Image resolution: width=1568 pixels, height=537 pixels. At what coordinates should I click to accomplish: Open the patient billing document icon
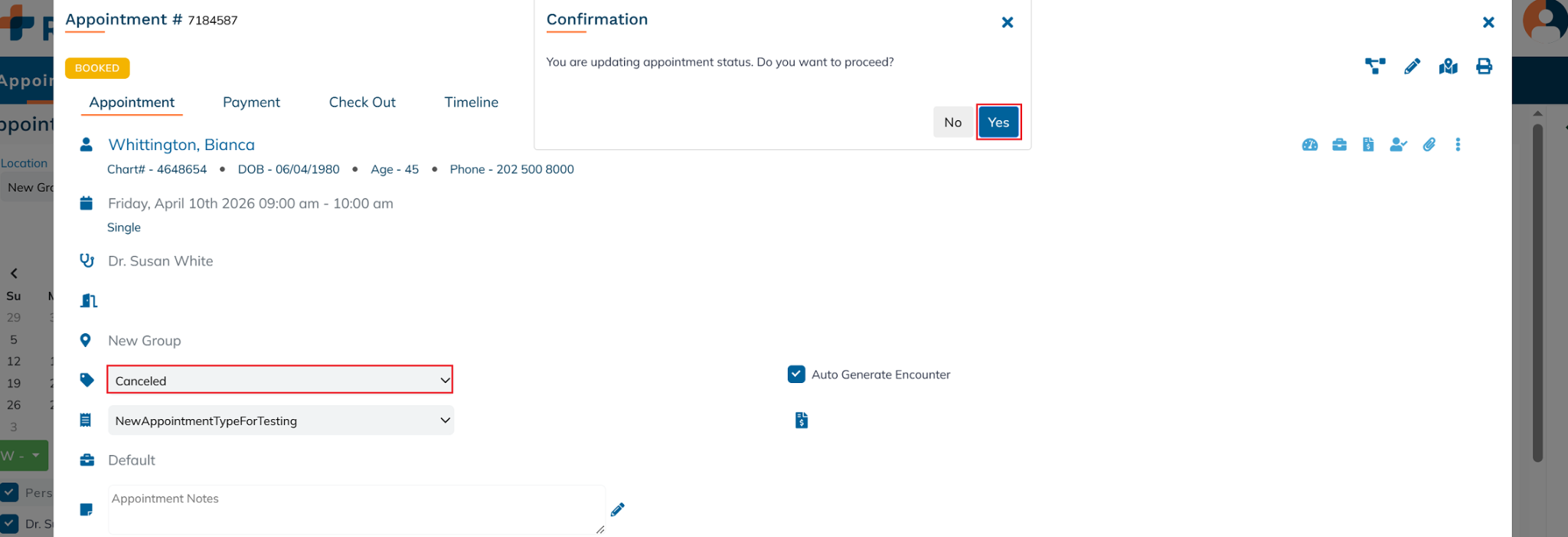pos(1368,145)
